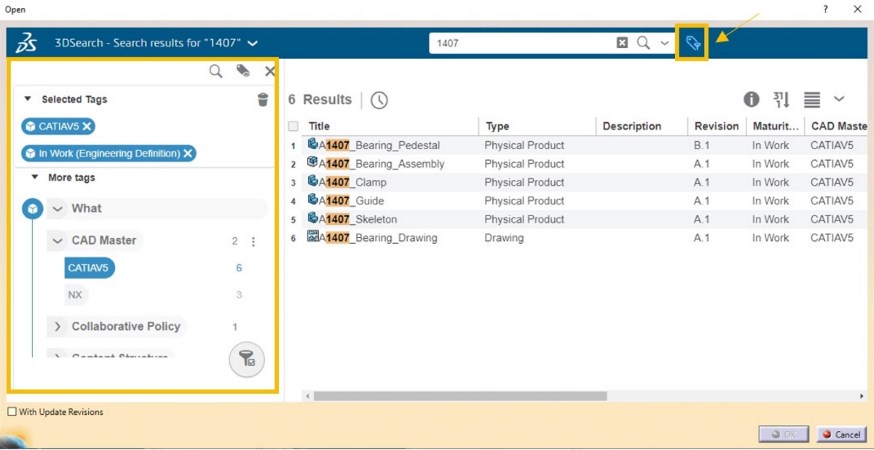The height and width of the screenshot is (450, 874).
Task: Click the A1407_Bearing_Assembly product icon
Action: tap(313, 162)
